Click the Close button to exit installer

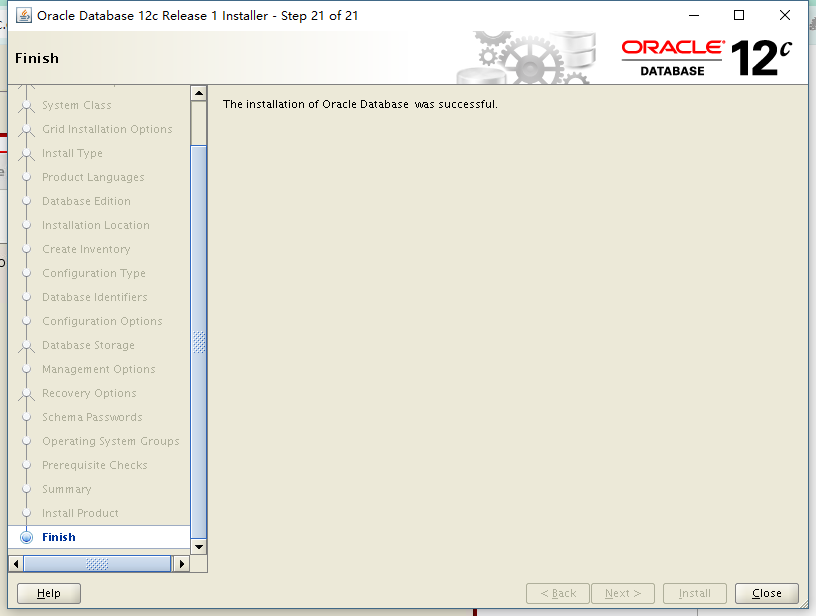click(767, 593)
